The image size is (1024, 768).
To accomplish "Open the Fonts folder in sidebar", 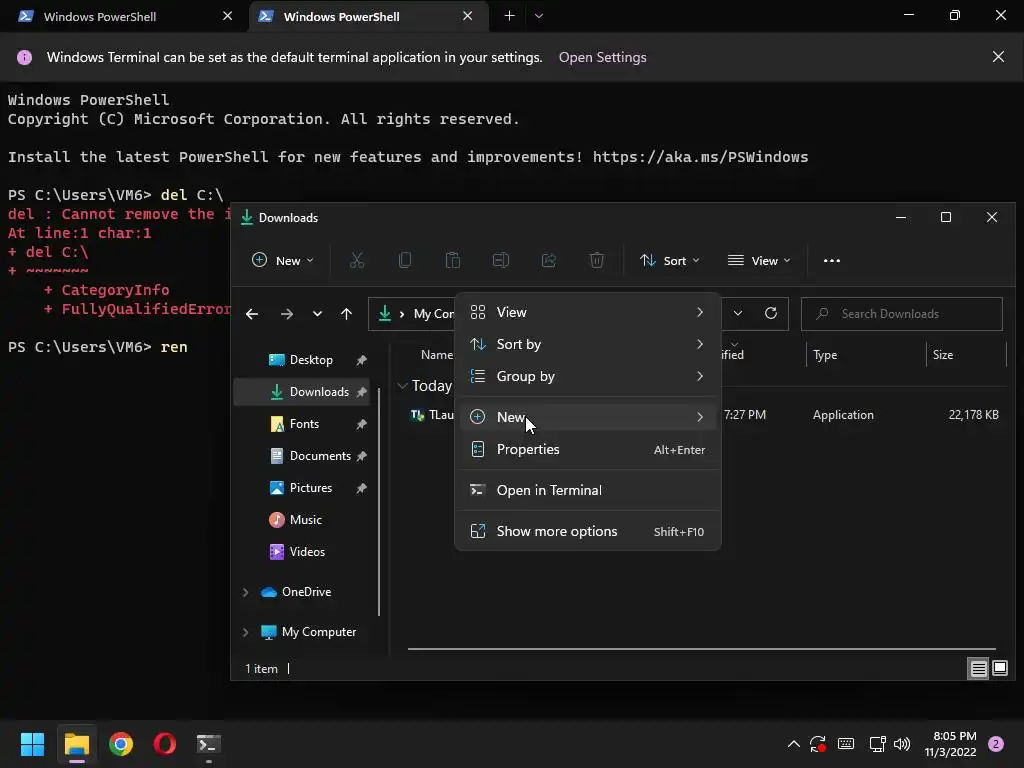I will tap(302, 424).
